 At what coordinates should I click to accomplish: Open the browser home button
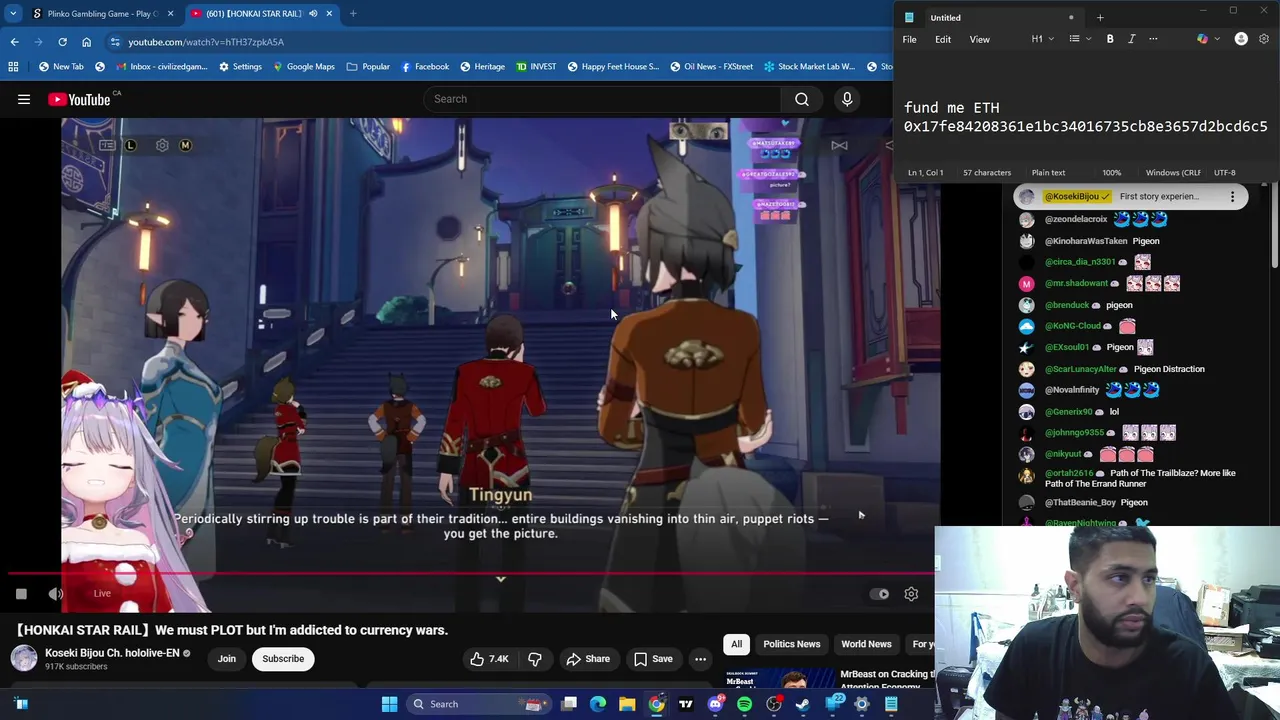tap(86, 42)
